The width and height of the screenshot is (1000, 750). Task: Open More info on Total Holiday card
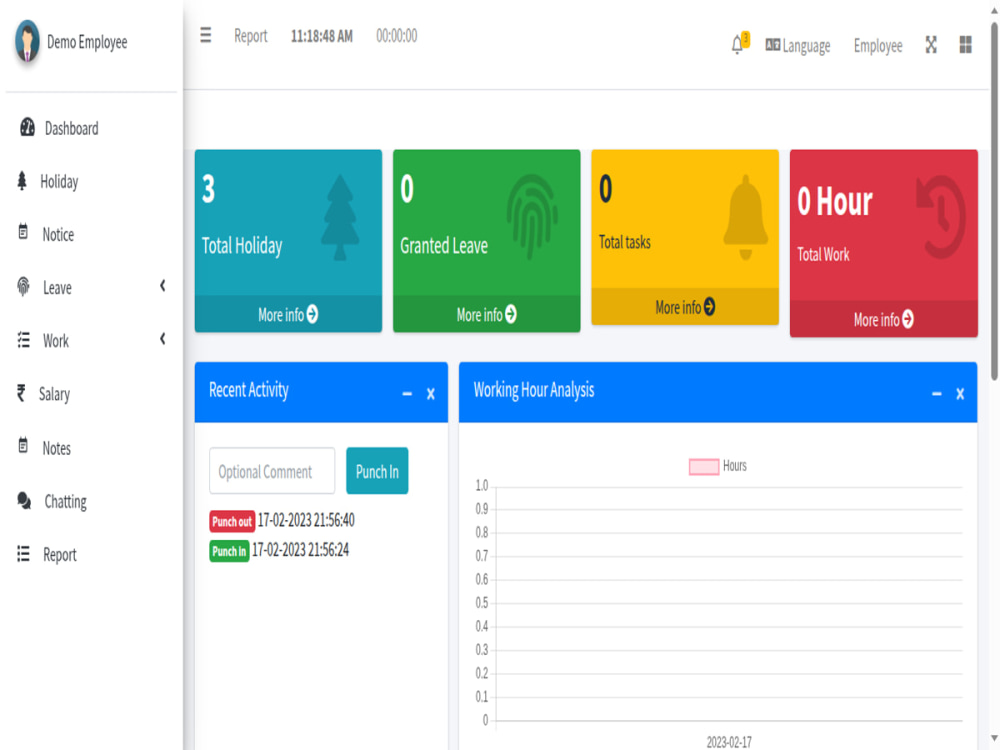point(288,314)
